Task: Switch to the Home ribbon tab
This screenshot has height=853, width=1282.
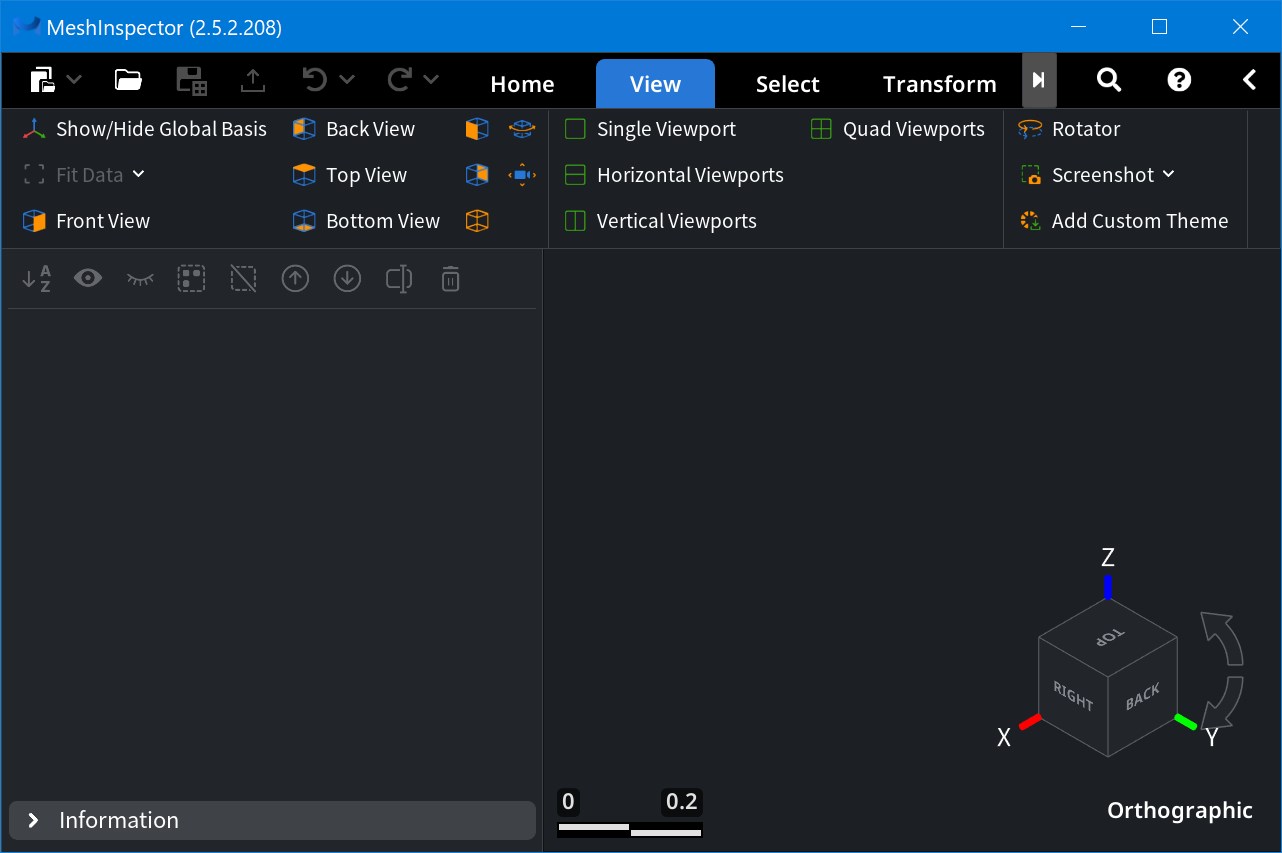Action: coord(522,84)
